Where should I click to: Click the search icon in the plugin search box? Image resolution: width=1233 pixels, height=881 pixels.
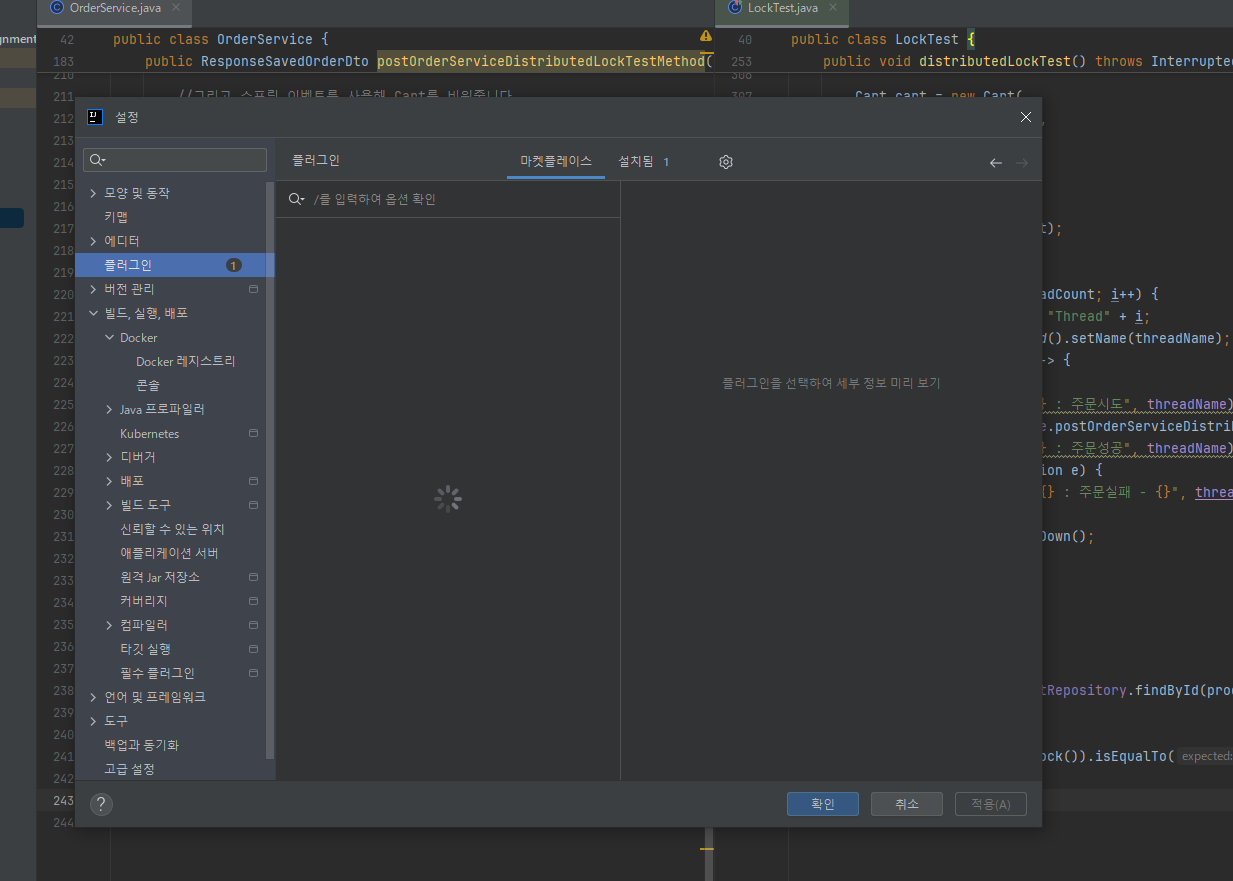point(296,199)
